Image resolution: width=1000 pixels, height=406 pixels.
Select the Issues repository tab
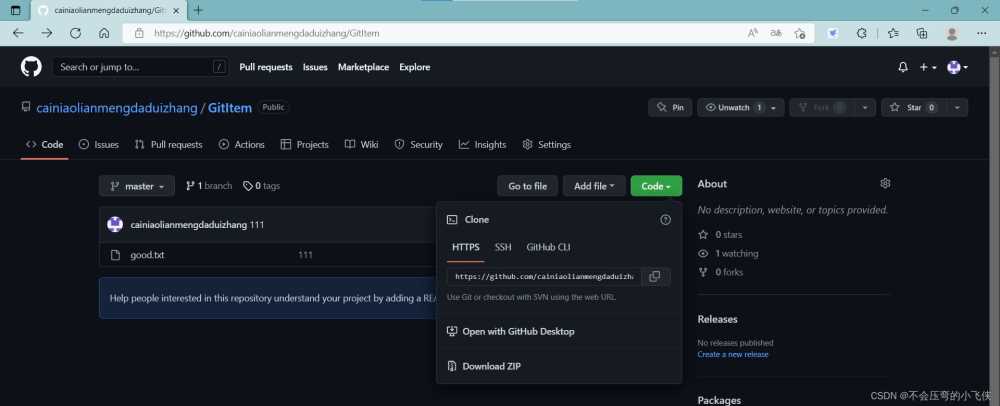pyautogui.click(x=99, y=145)
